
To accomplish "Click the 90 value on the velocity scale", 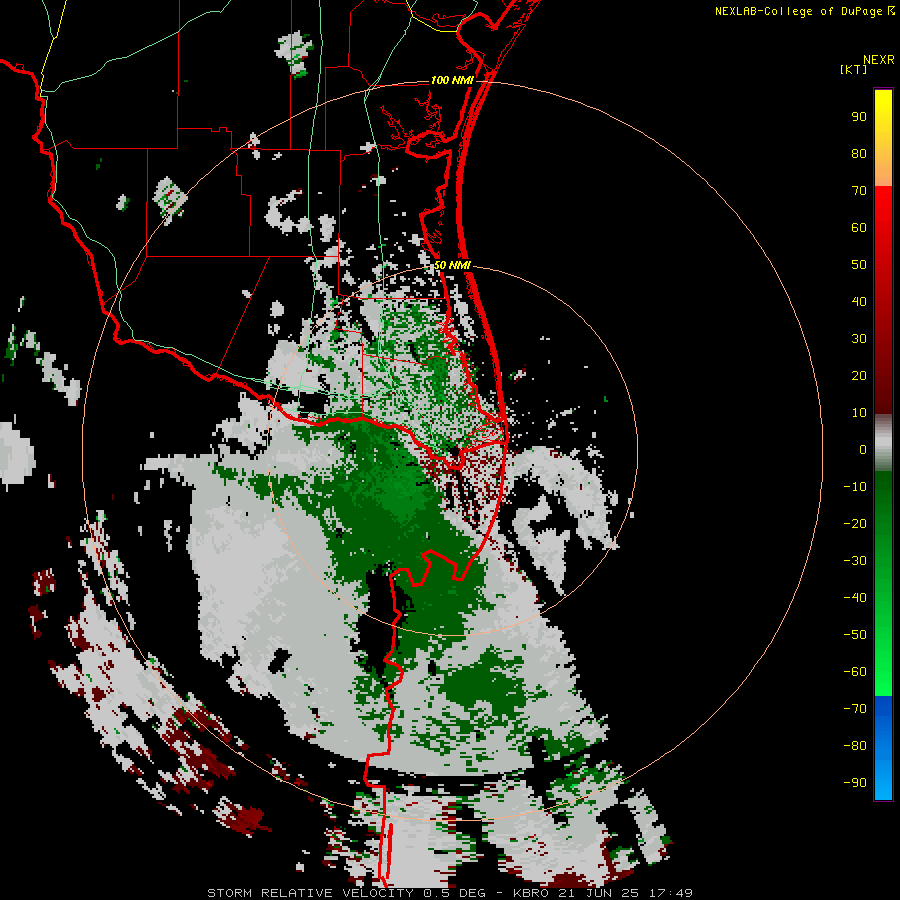I will pyautogui.click(x=859, y=117).
